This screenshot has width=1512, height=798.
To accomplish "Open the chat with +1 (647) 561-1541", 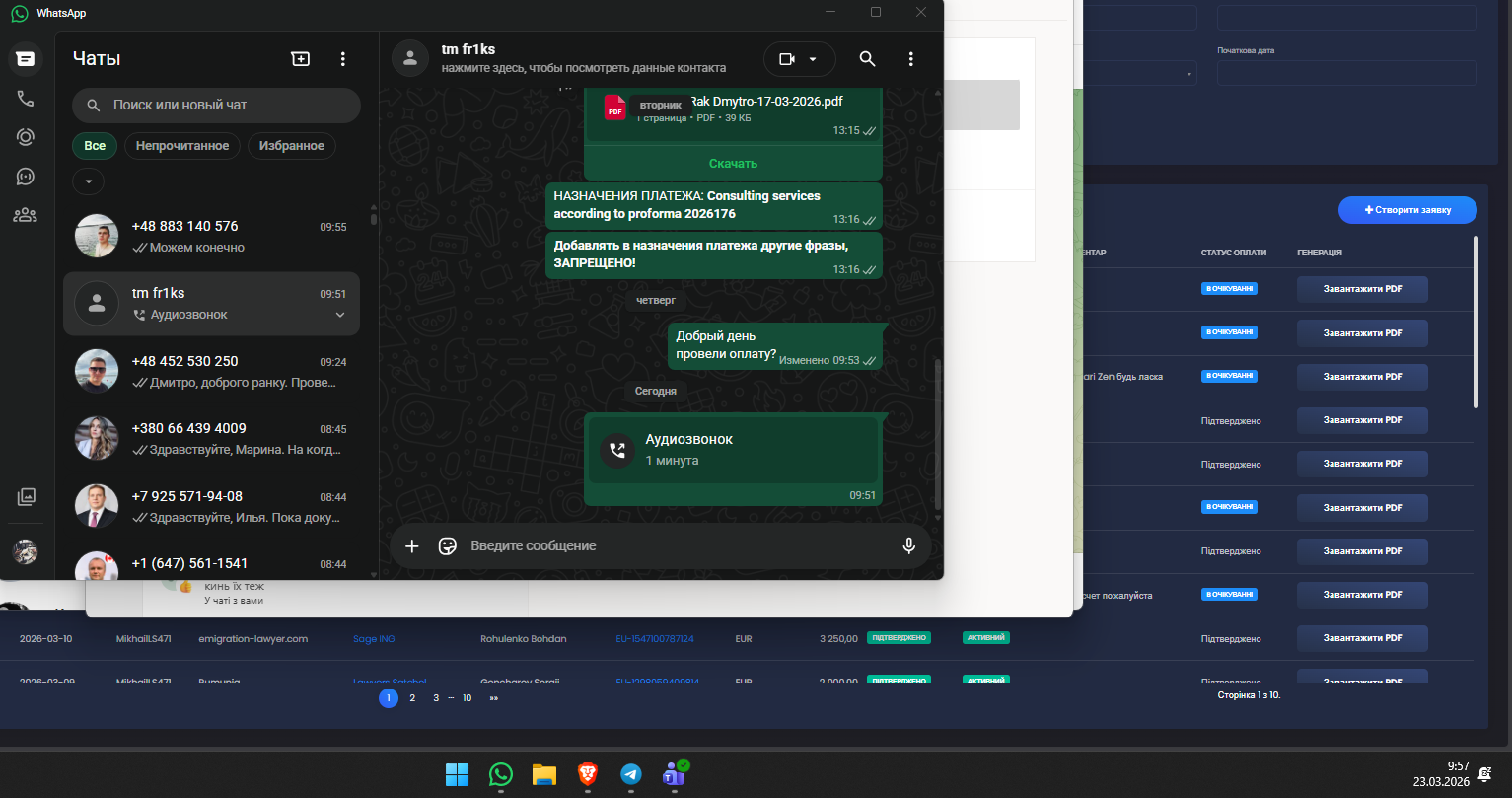I will coord(211,565).
